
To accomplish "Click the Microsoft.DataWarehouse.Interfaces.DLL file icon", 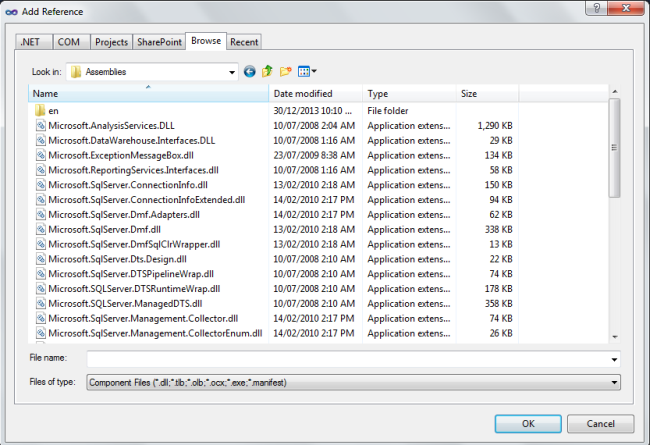I will 41,140.
